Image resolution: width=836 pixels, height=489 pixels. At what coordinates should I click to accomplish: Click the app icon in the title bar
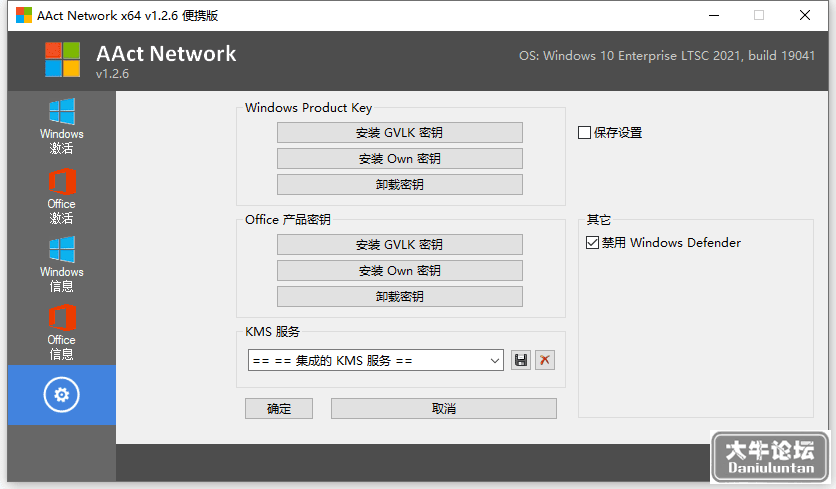(x=24, y=15)
